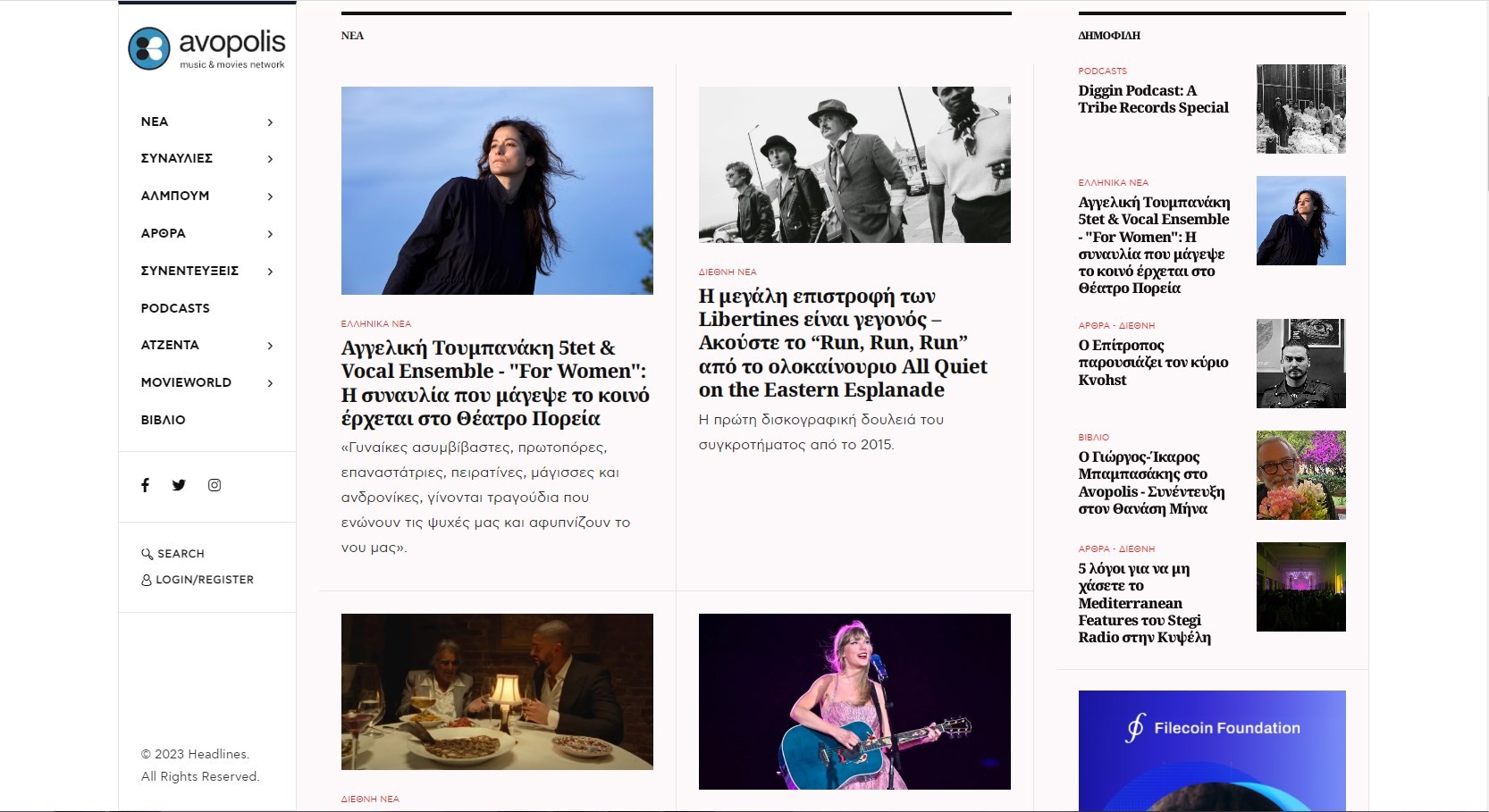
Task: Open the Mediterranean Features Stegi Radio article
Action: [1144, 603]
